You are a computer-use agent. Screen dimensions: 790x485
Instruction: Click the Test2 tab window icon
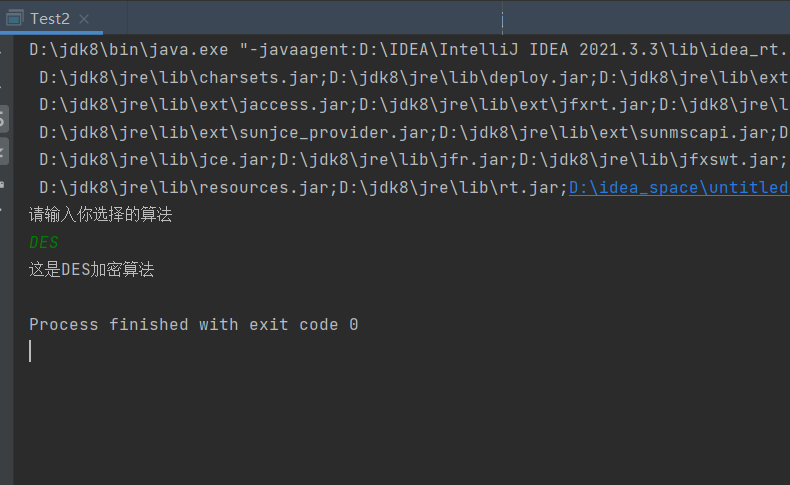(x=15, y=18)
